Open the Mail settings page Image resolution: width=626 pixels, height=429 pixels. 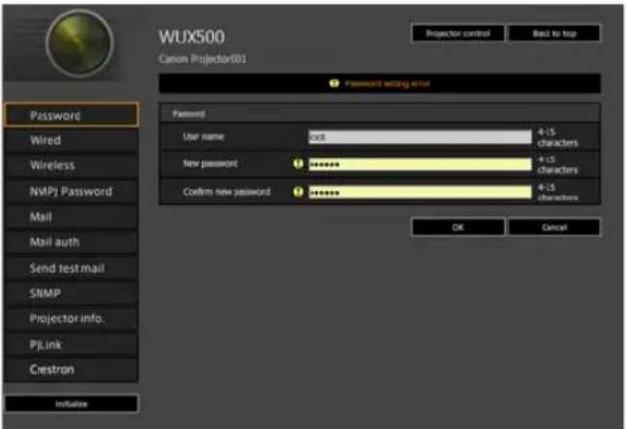pos(71,217)
